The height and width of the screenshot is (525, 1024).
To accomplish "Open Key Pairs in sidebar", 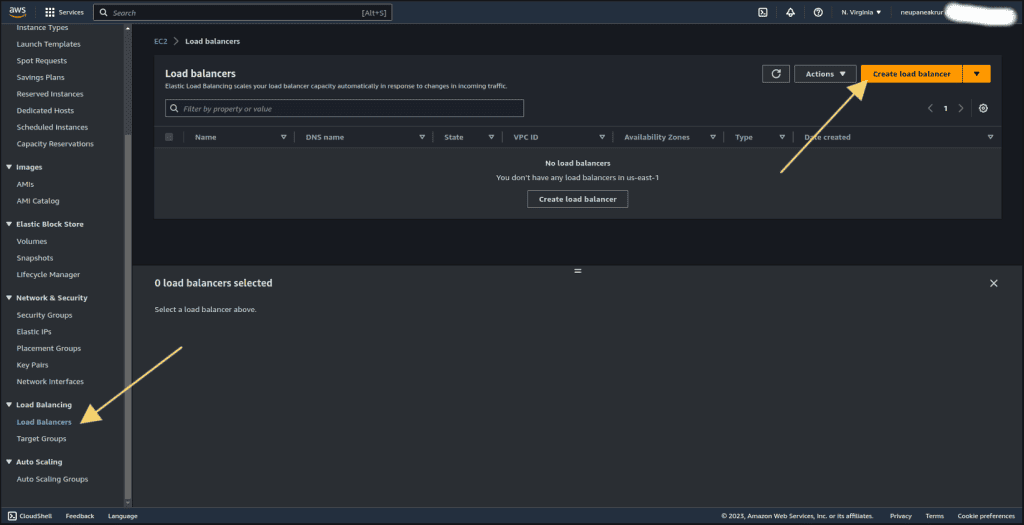I will point(33,365).
